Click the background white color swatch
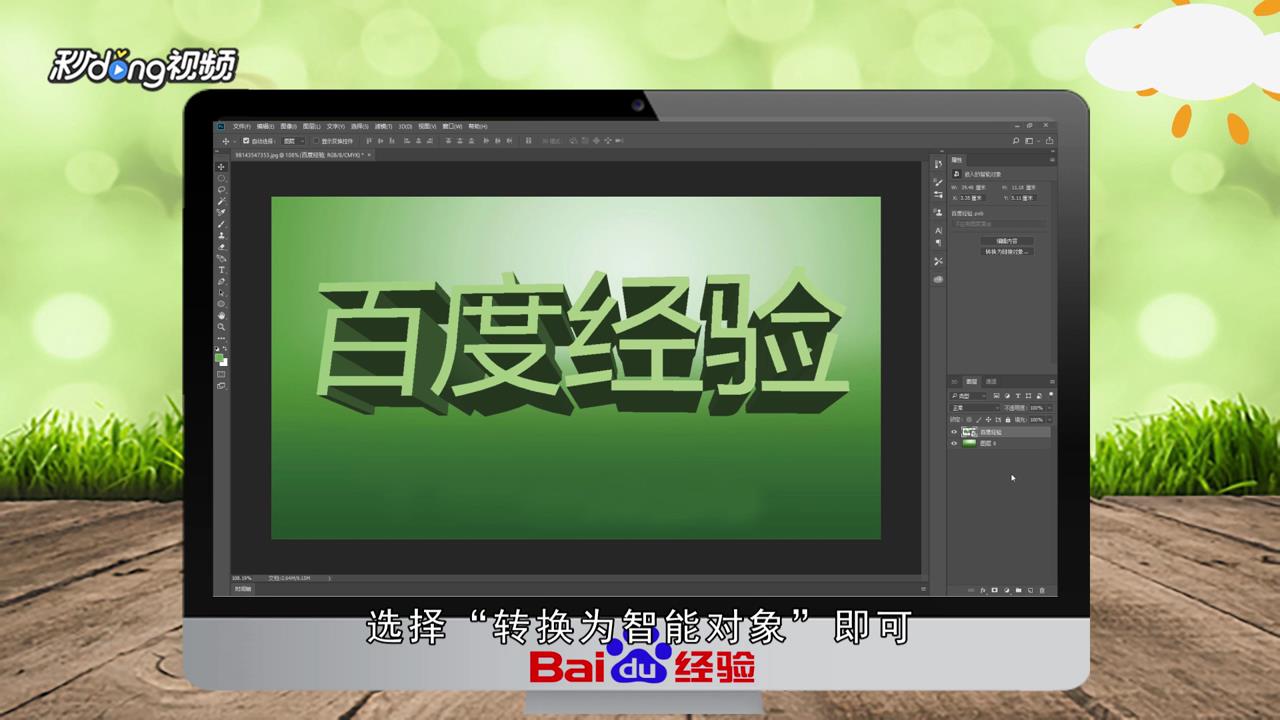The image size is (1280, 720). (x=225, y=363)
